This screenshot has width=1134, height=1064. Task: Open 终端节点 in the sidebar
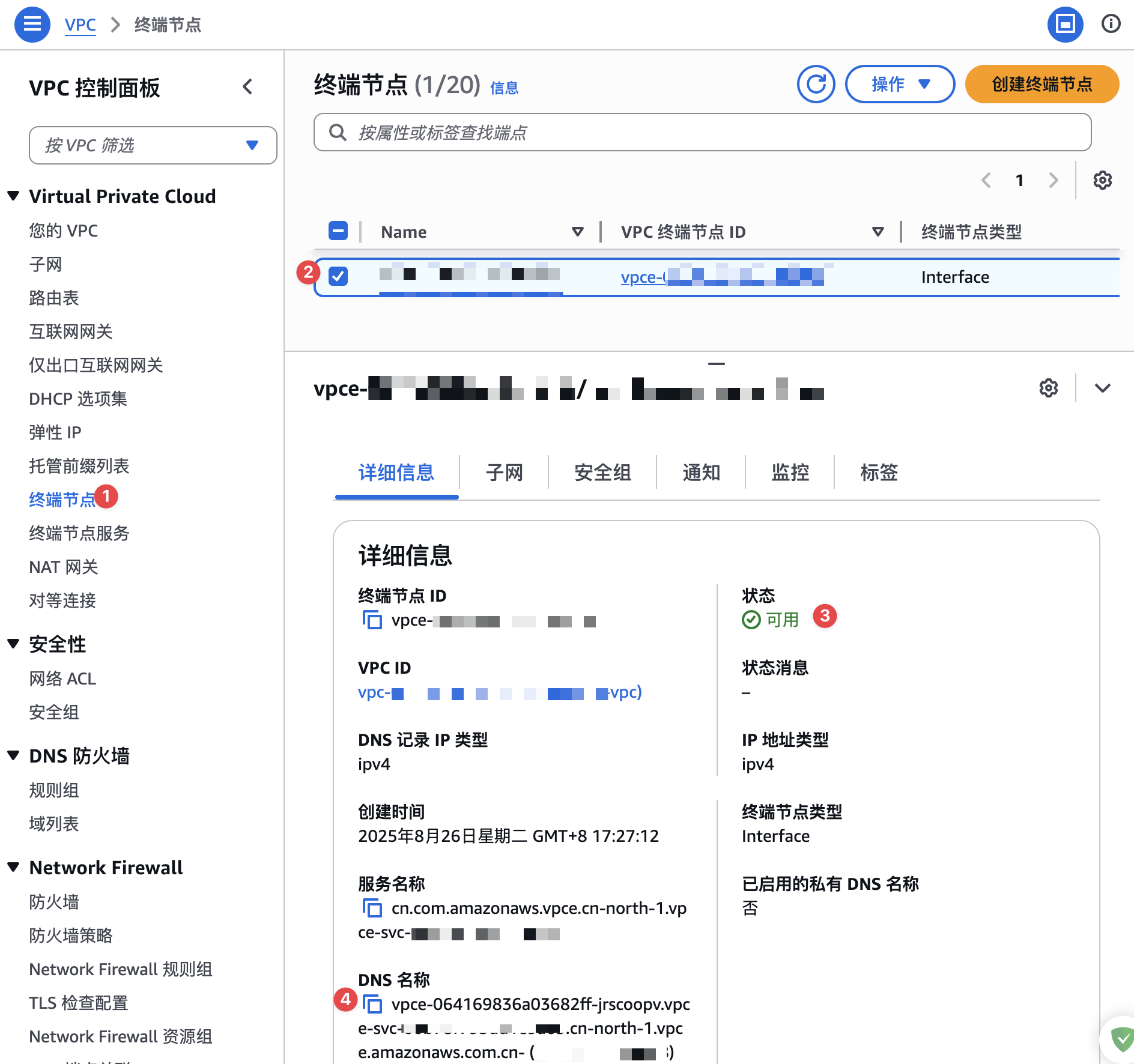pos(62,500)
